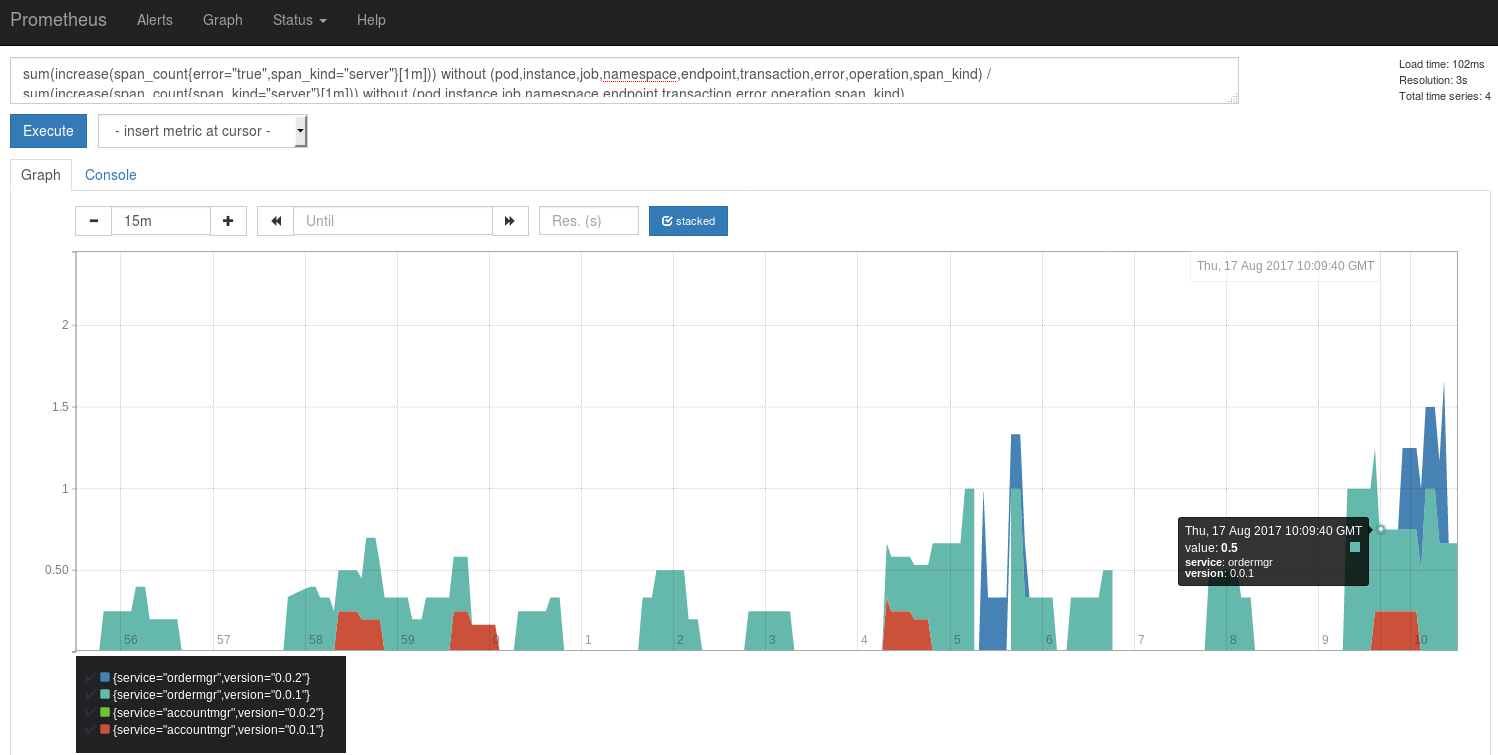Run the query with Execute button

(48, 131)
